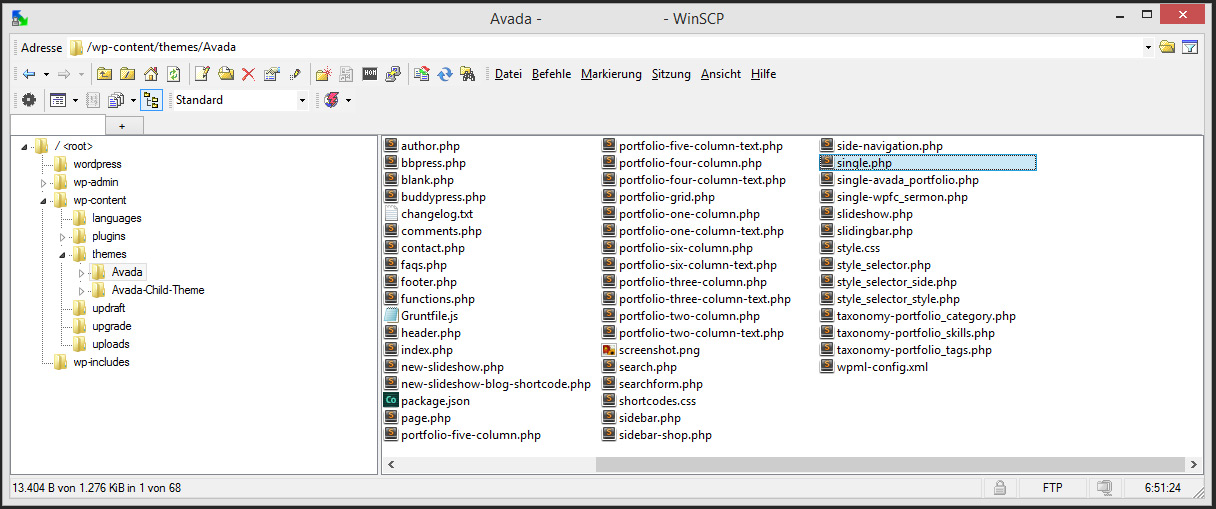
Task: Click the new session icon
Action: (x=332, y=100)
